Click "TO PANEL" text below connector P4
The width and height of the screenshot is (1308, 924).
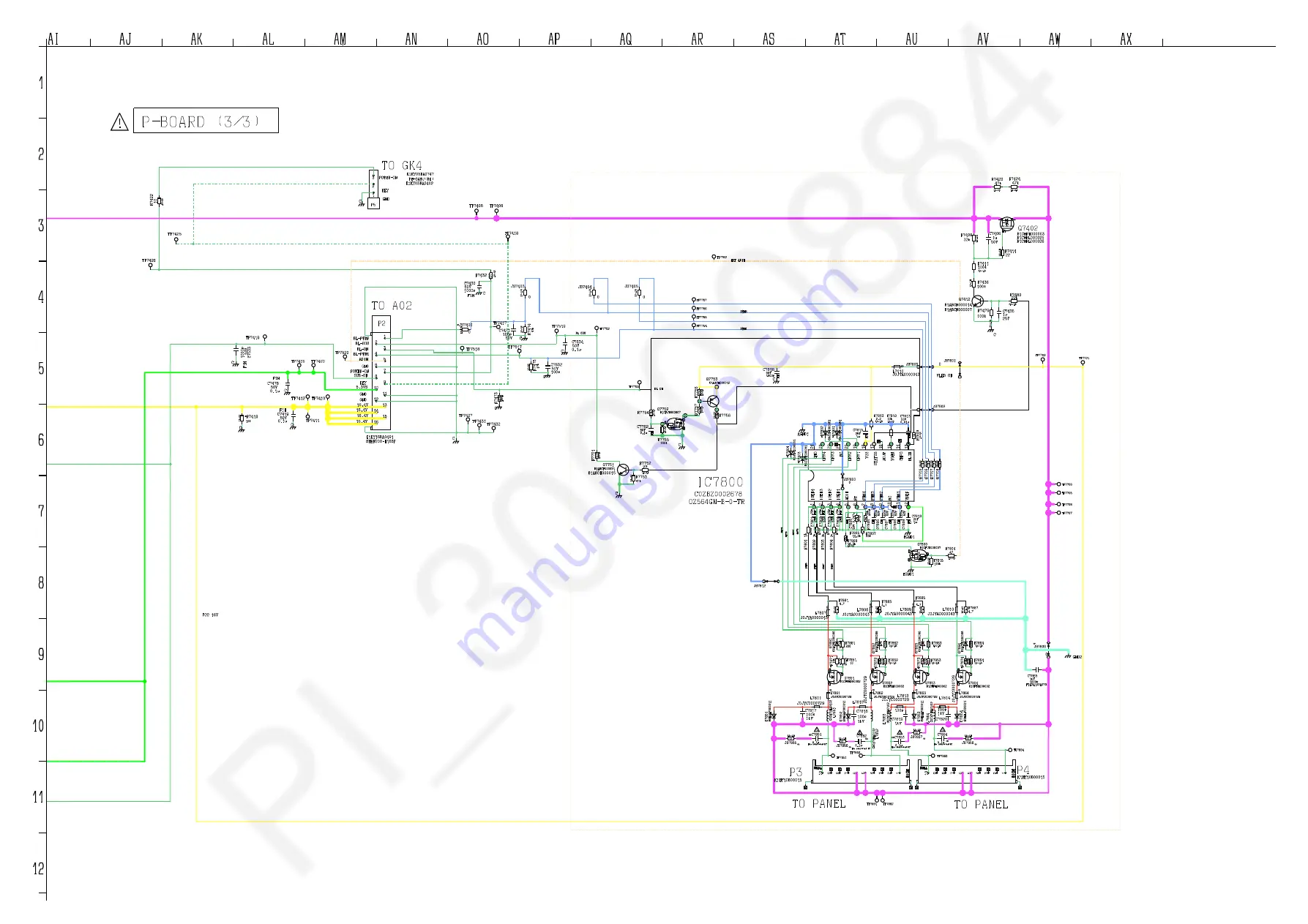point(981,804)
